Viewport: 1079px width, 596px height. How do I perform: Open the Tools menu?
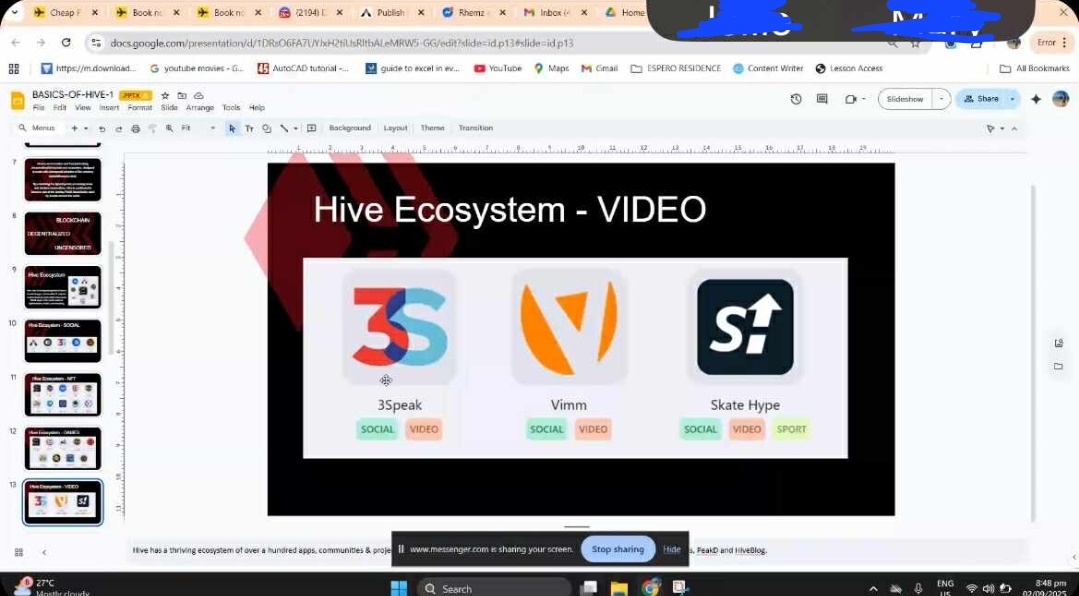(231, 108)
